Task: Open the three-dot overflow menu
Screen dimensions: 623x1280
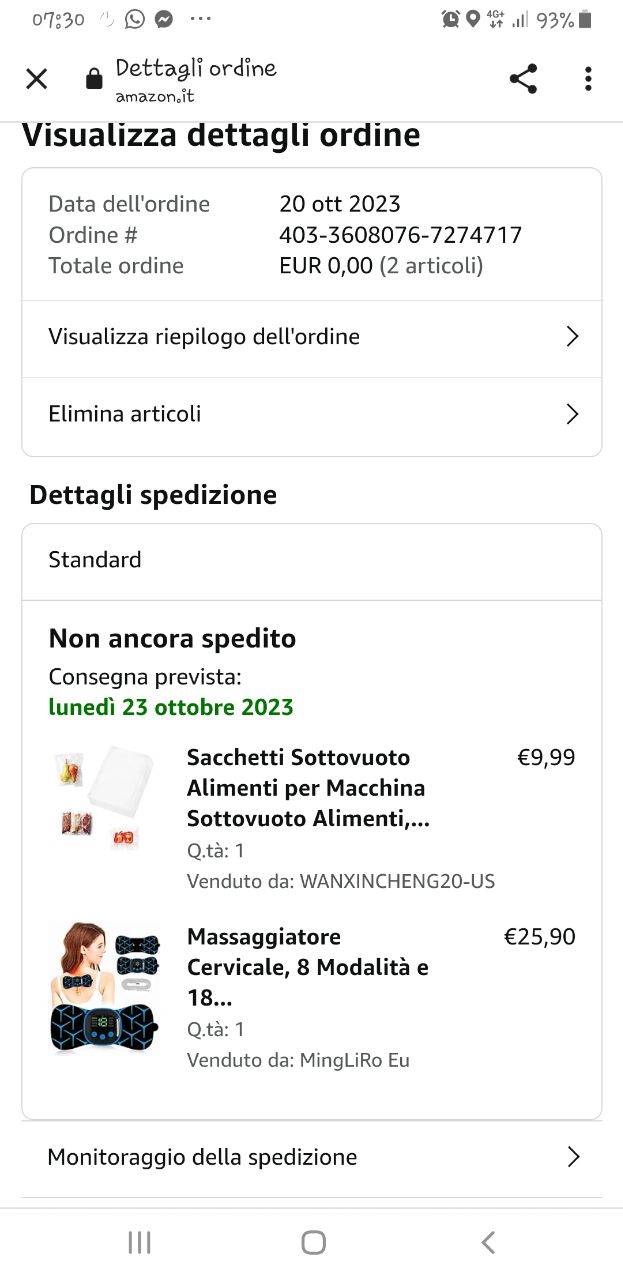Action: [588, 79]
